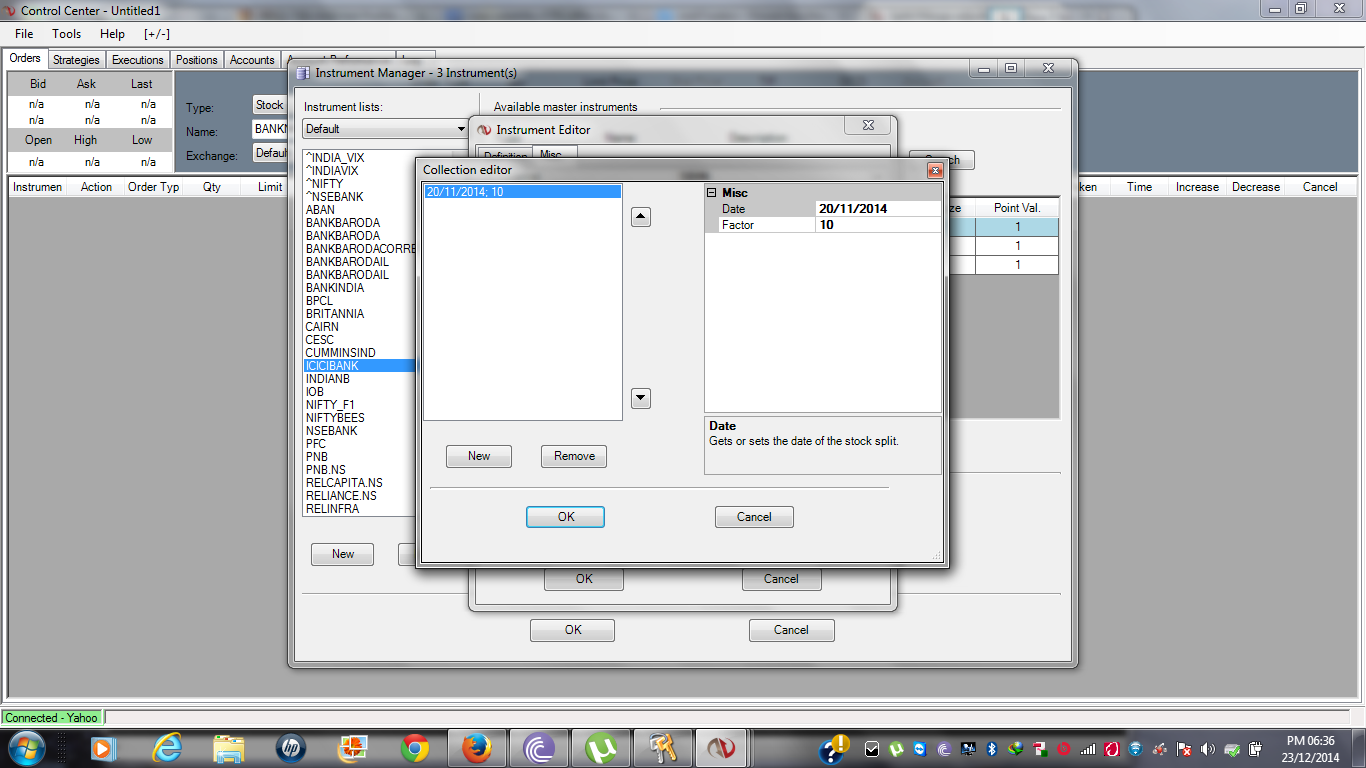1366x768 pixels.
Task: Click the [+/-] menu item
Action: (157, 34)
